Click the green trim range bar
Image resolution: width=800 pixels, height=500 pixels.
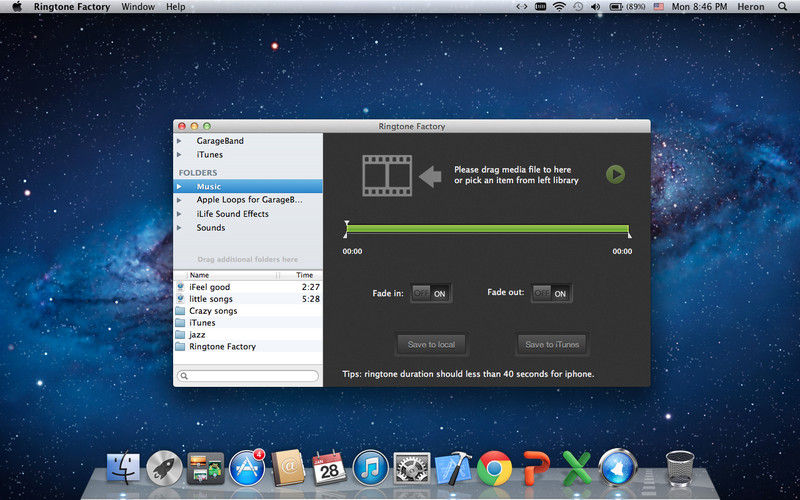pyautogui.click(x=487, y=229)
